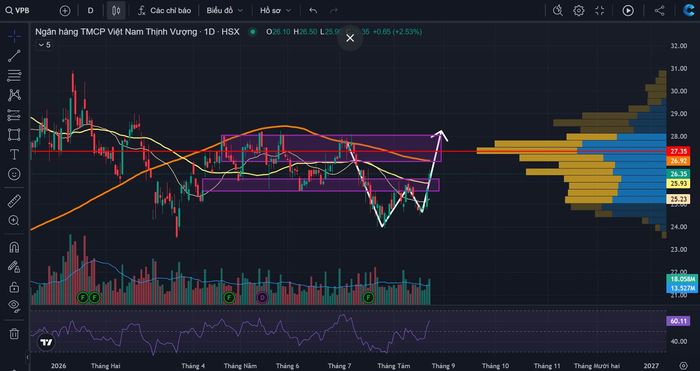Viewport: 700px width, 371px height.
Task: Add a symbol to compare using the plus button
Action: (65, 11)
